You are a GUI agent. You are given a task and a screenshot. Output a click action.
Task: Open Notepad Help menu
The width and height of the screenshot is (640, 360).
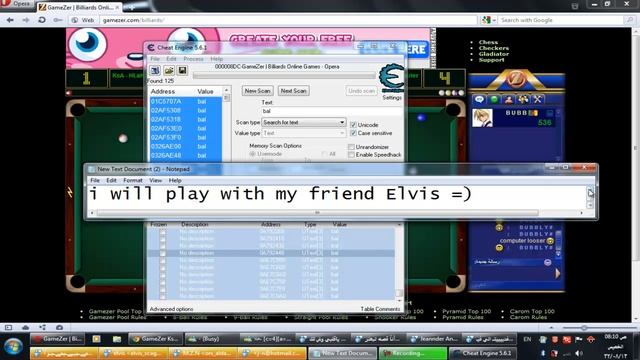point(175,180)
